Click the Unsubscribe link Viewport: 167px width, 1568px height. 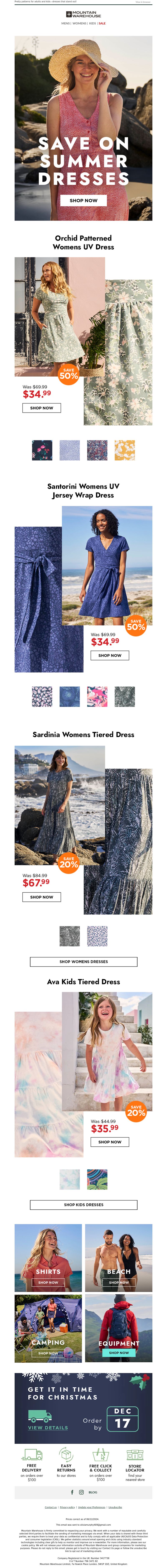[x=115, y=1507]
